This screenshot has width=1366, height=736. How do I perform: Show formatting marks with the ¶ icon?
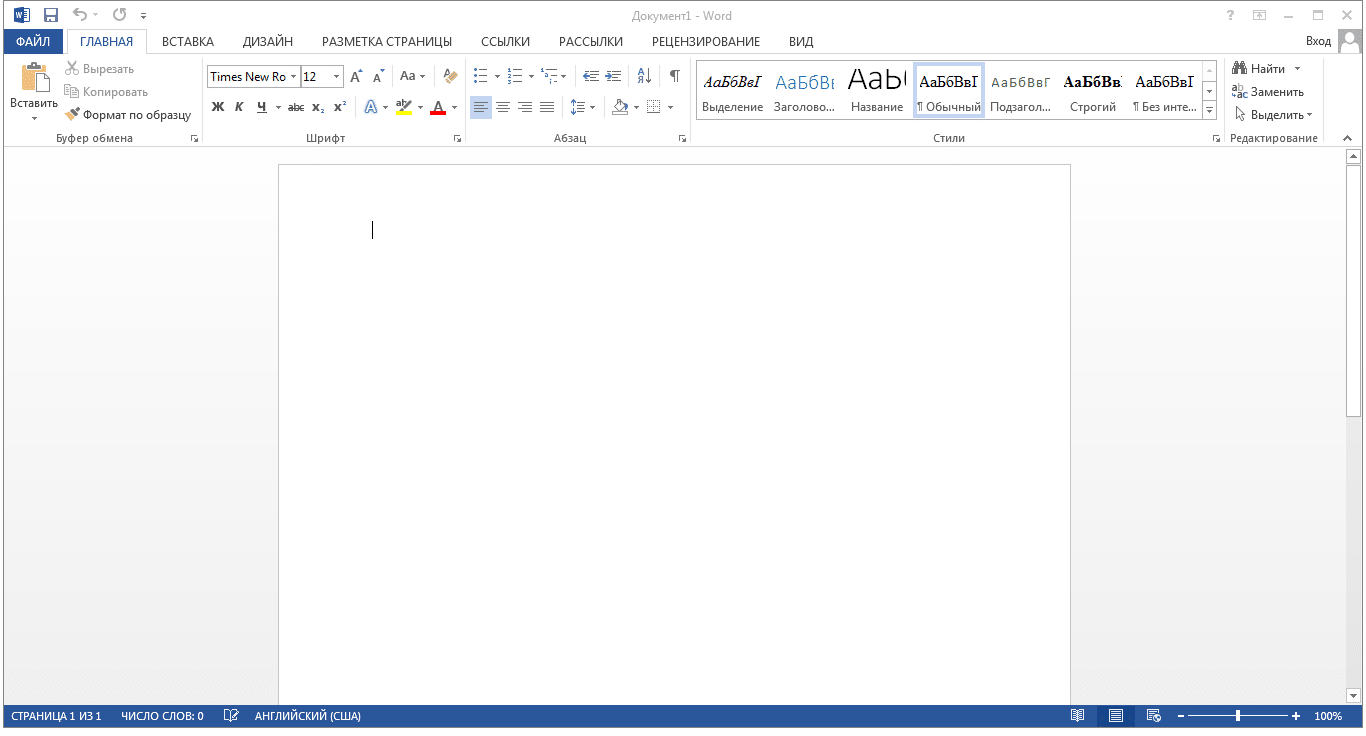676,75
